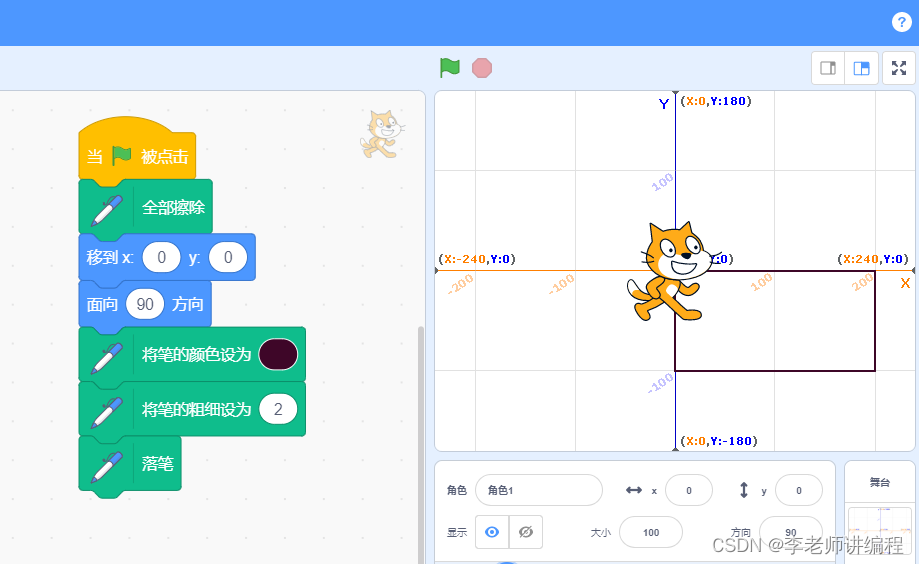Click the vertical arrows icon beside y
Screen dimensions: 919x564
(744, 490)
